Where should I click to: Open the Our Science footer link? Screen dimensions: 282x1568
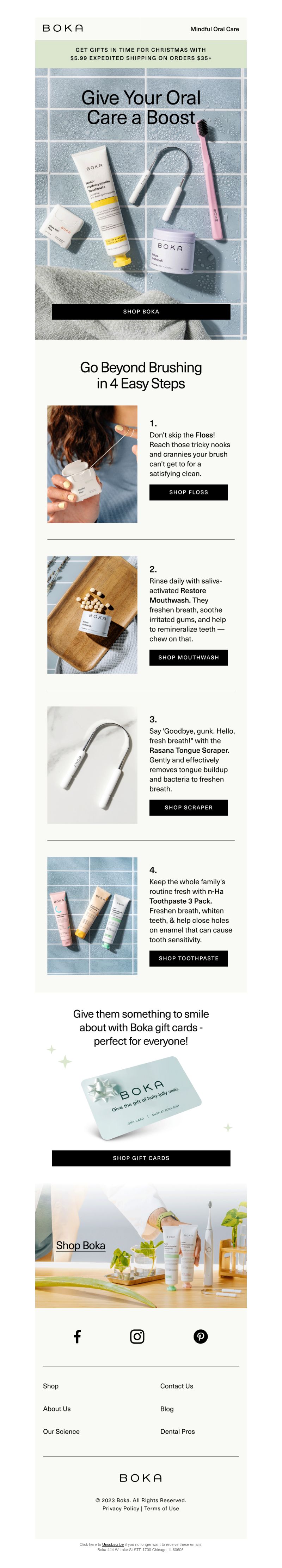(61, 1432)
